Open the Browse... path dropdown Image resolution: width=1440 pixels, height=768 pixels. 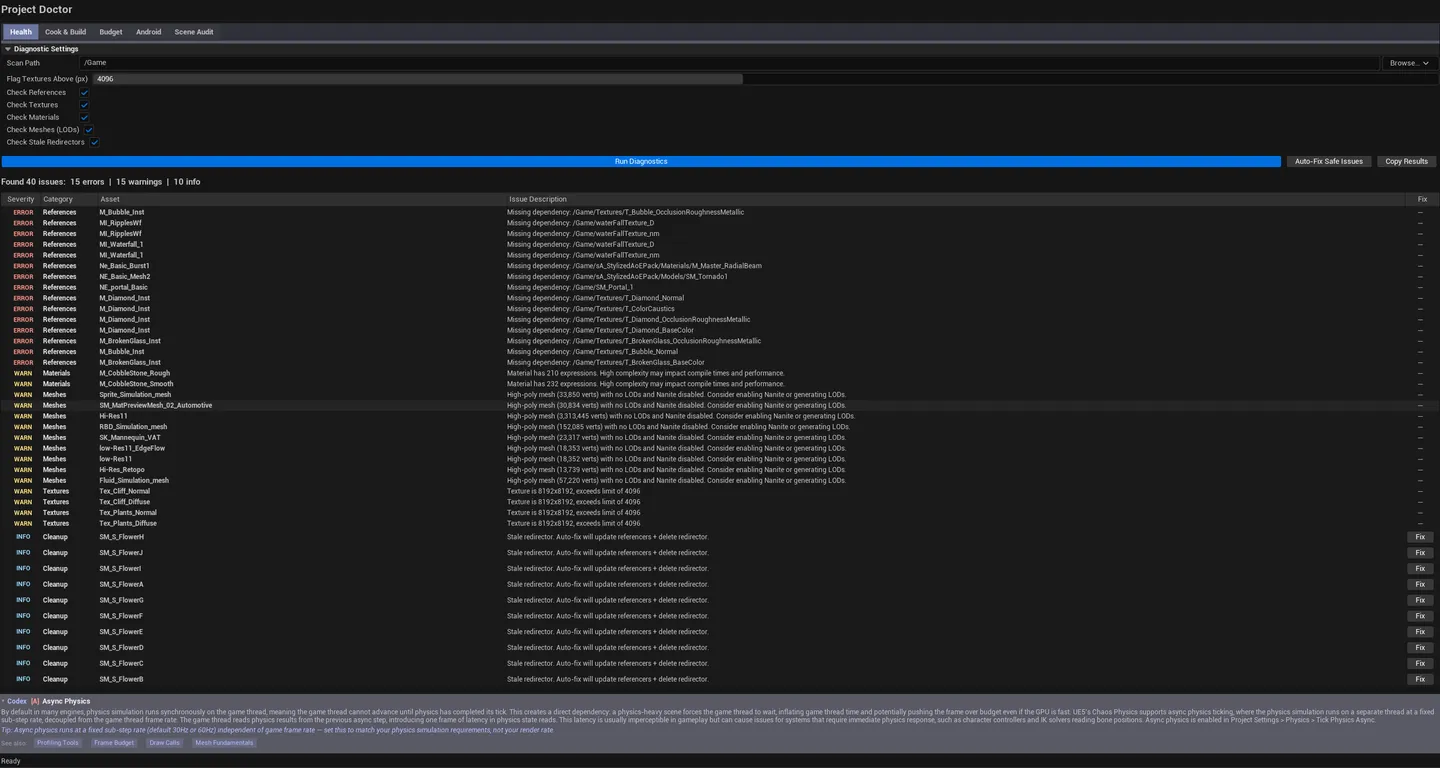[1409, 63]
